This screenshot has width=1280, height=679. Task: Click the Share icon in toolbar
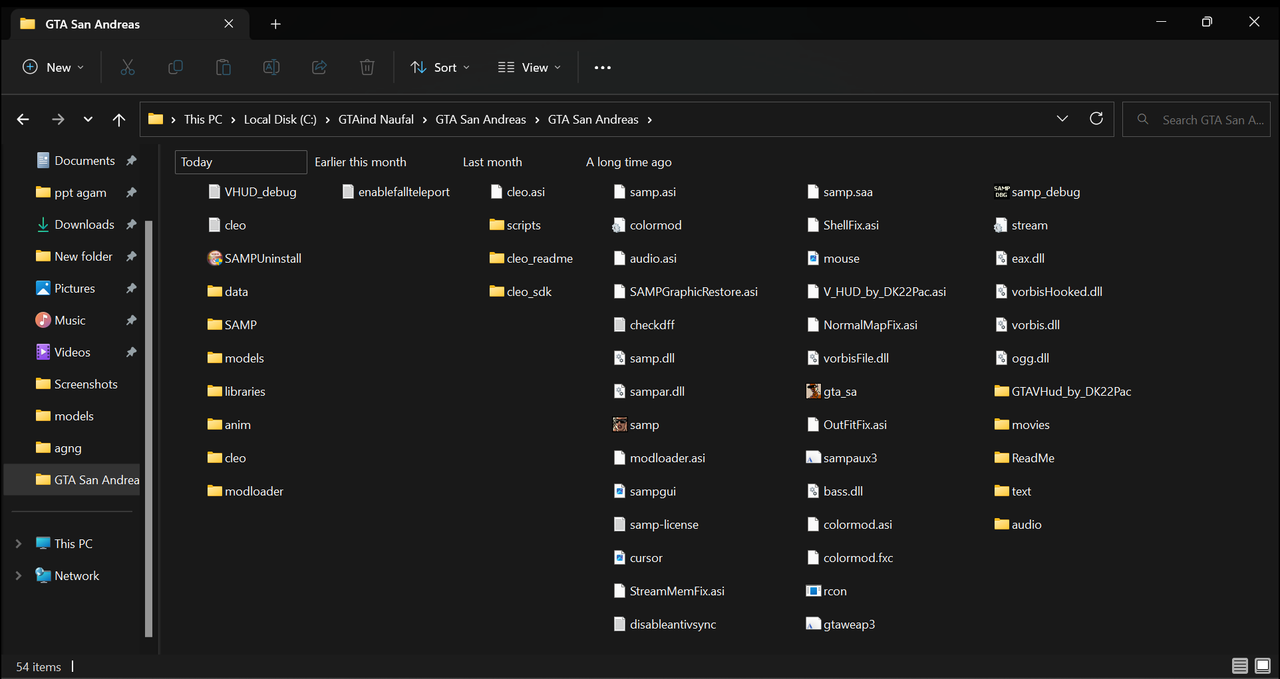(319, 67)
